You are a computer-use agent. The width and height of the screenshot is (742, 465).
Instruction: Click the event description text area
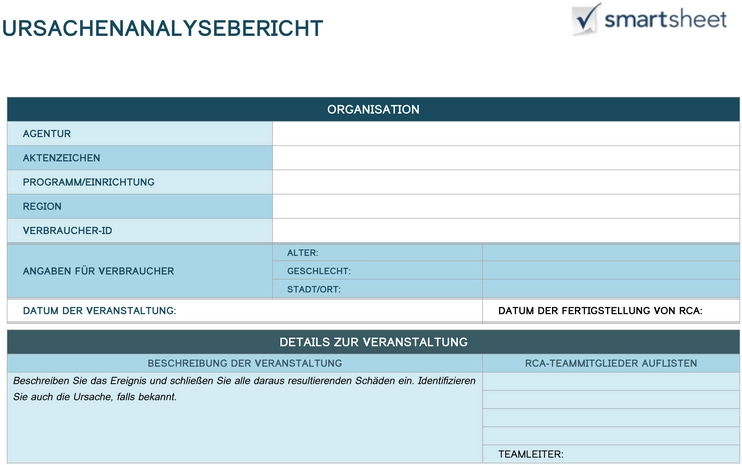(245, 418)
